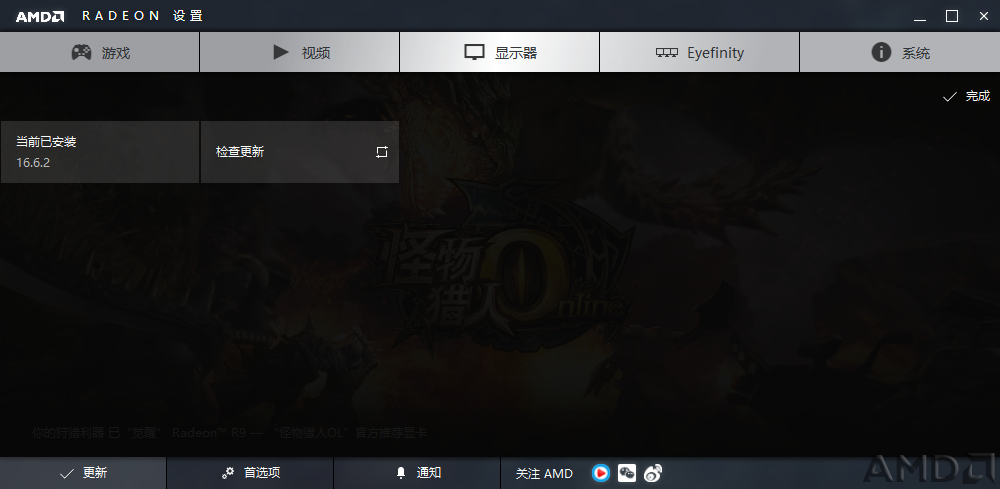
Task: Open 首选项 (Preferences) at the bottom
Action: tap(250, 473)
